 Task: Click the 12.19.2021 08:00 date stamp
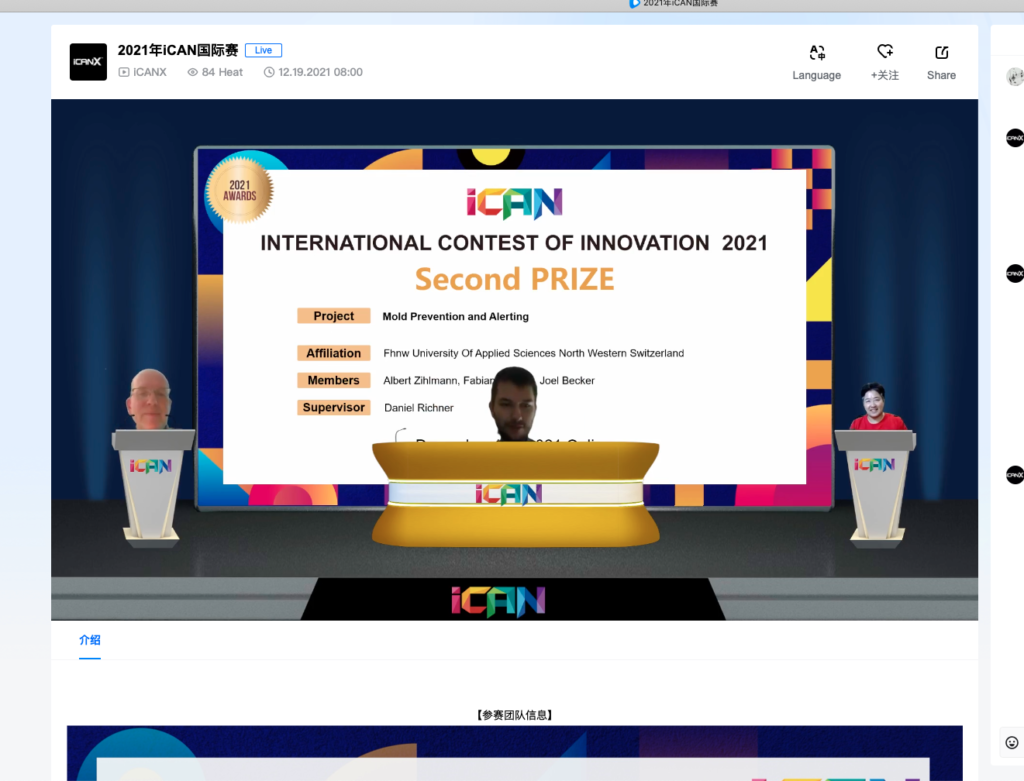320,72
